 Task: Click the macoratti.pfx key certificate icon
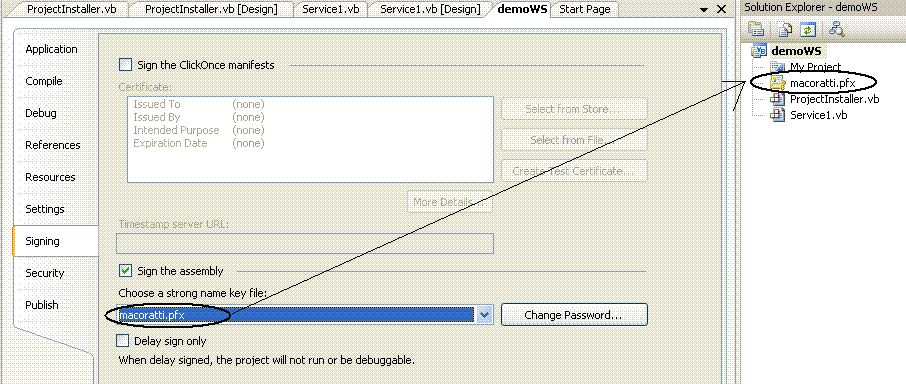[778, 83]
